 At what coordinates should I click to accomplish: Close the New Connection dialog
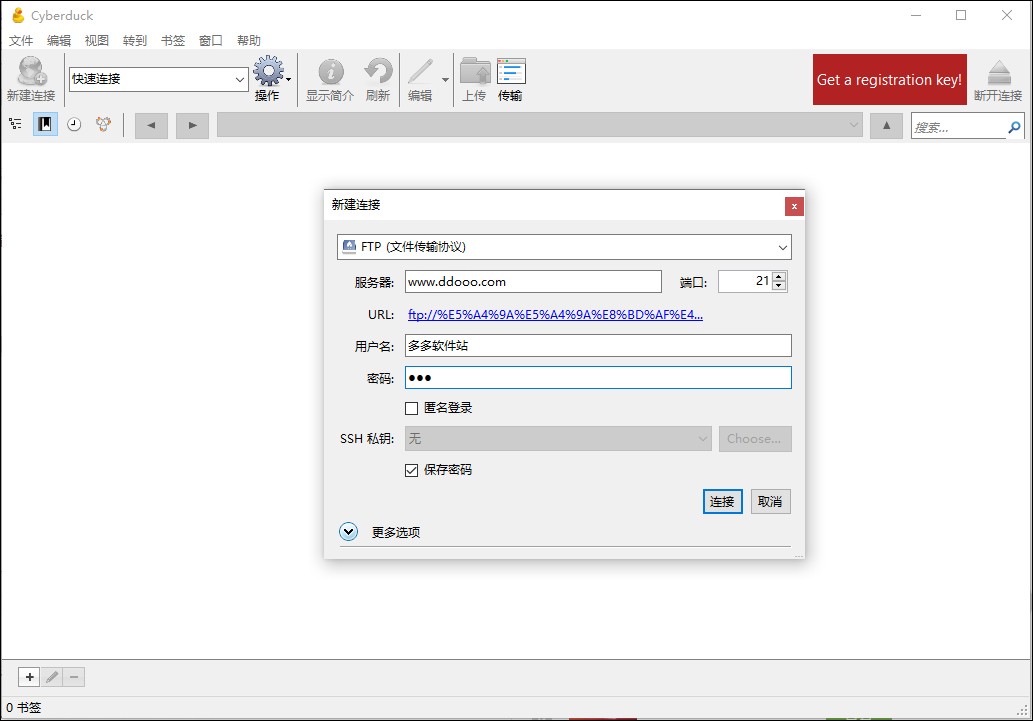(794, 206)
